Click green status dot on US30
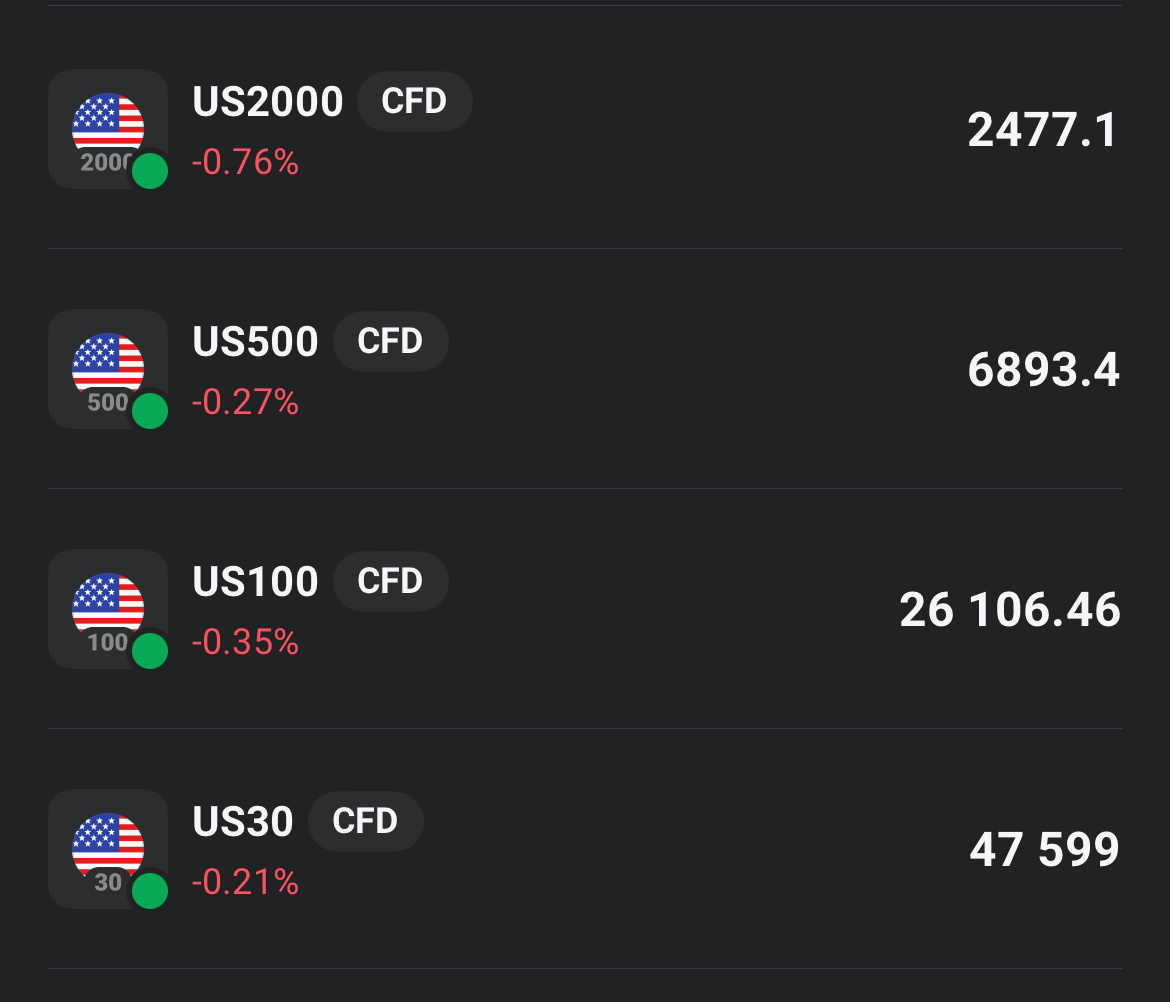The image size is (1170, 1002). coord(150,891)
